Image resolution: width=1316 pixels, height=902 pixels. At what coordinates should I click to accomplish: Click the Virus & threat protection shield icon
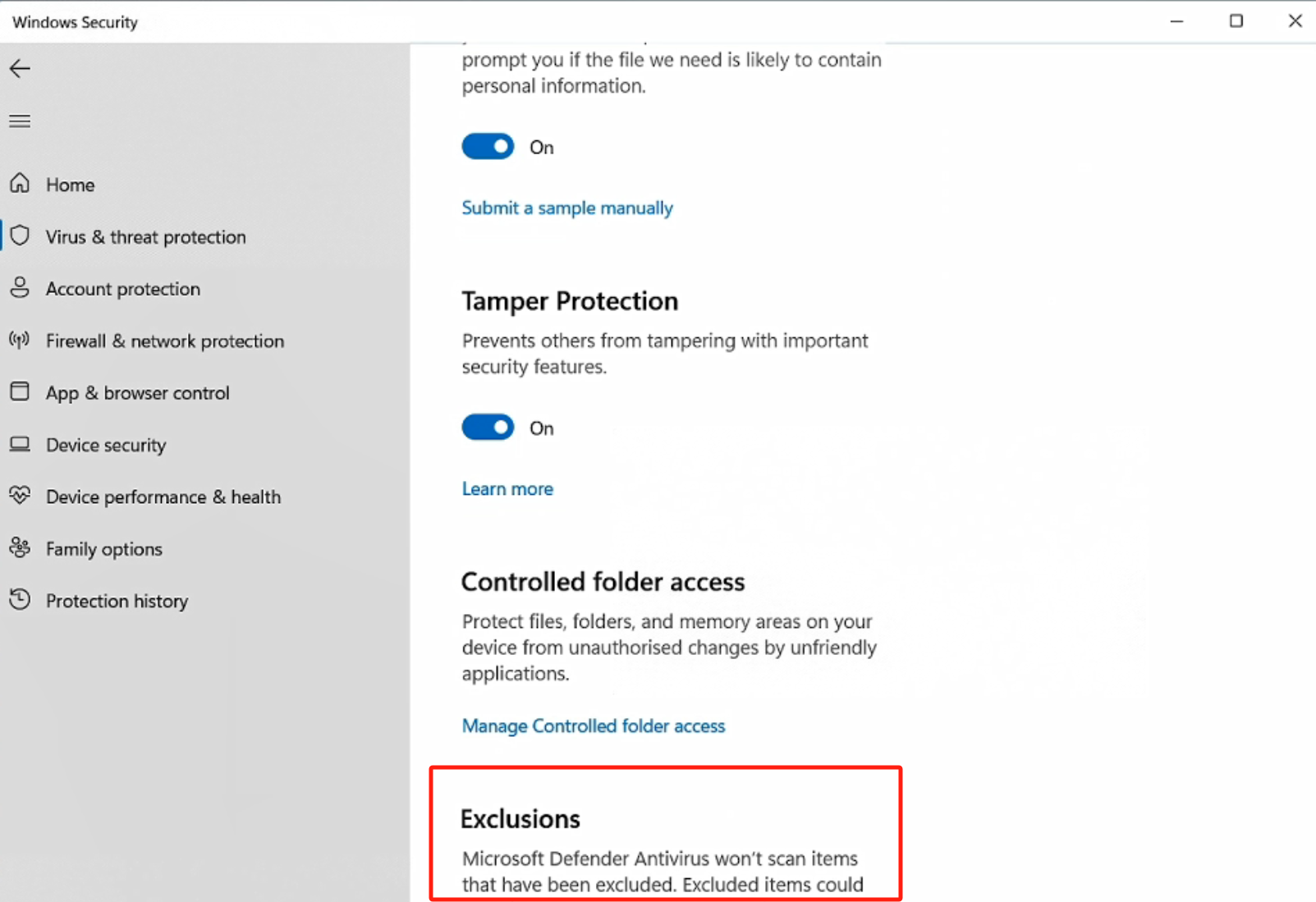click(x=20, y=236)
